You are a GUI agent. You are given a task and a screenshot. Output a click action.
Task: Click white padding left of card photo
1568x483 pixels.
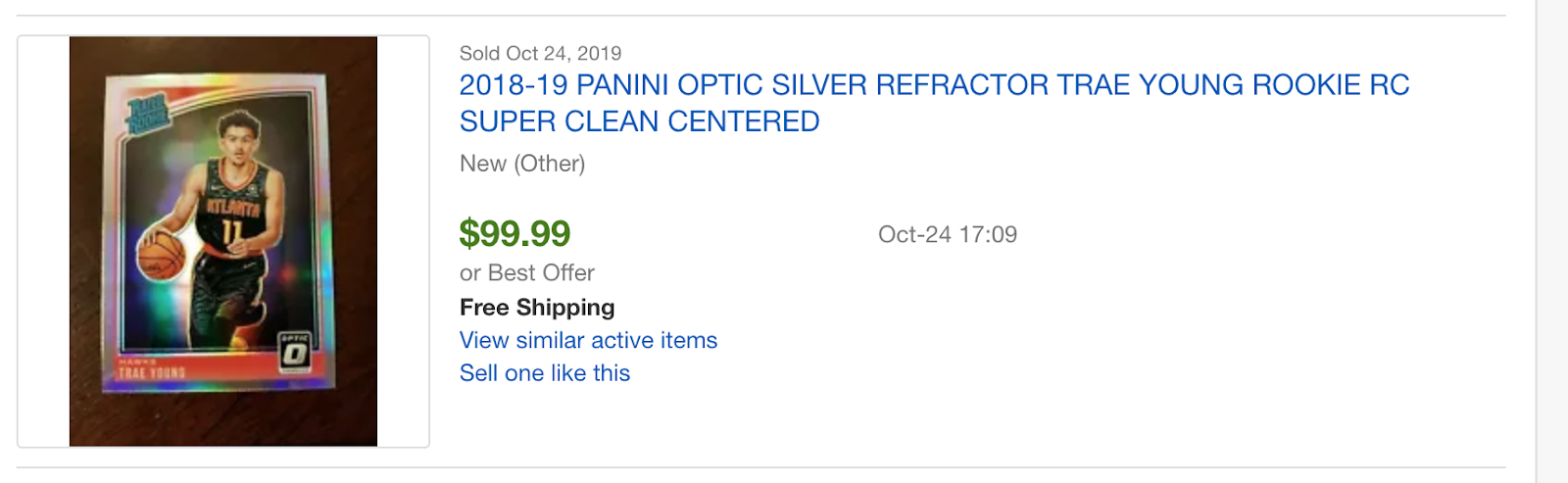coord(43,241)
